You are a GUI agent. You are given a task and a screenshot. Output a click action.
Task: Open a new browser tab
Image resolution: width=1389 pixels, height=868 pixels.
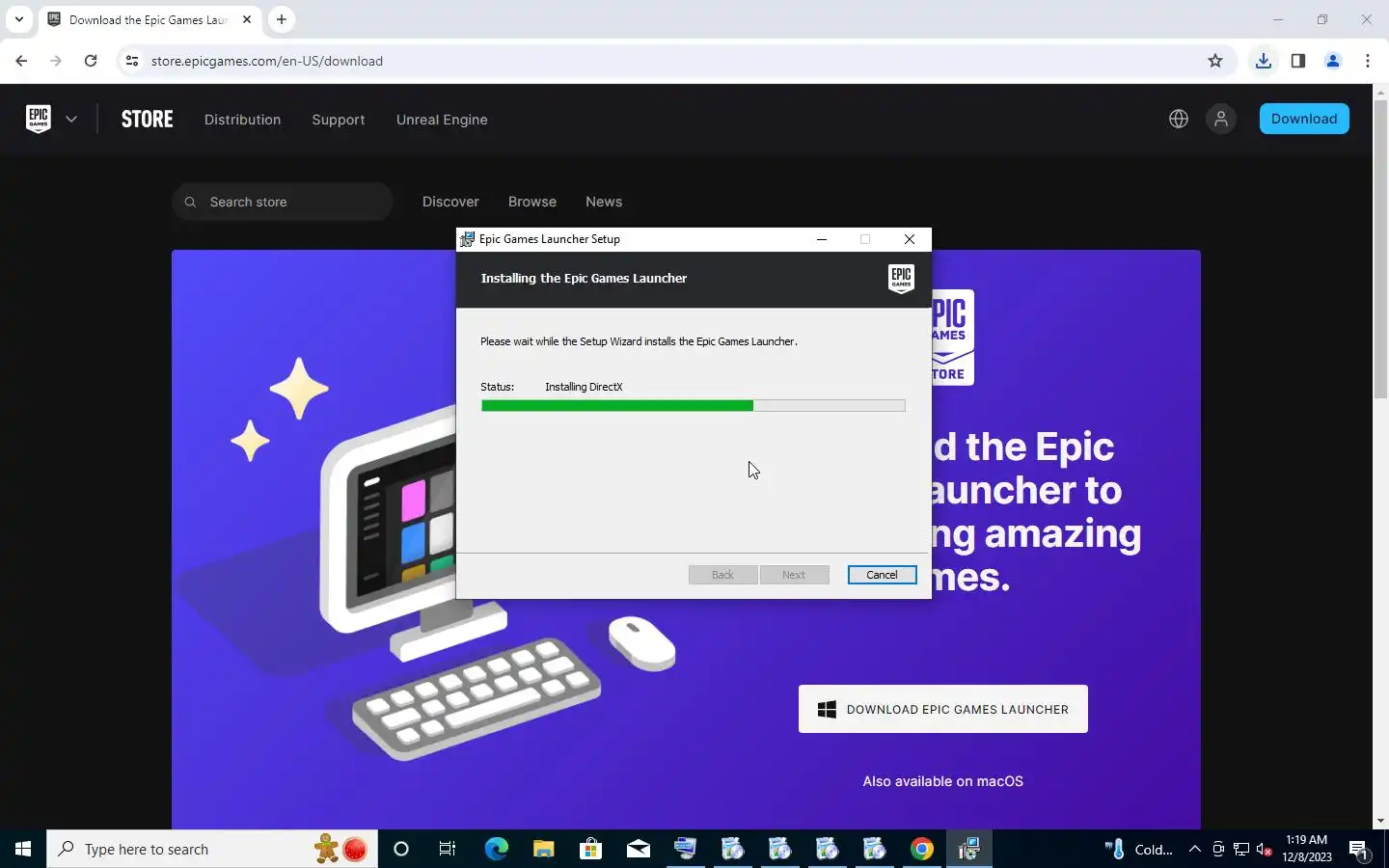click(x=282, y=19)
